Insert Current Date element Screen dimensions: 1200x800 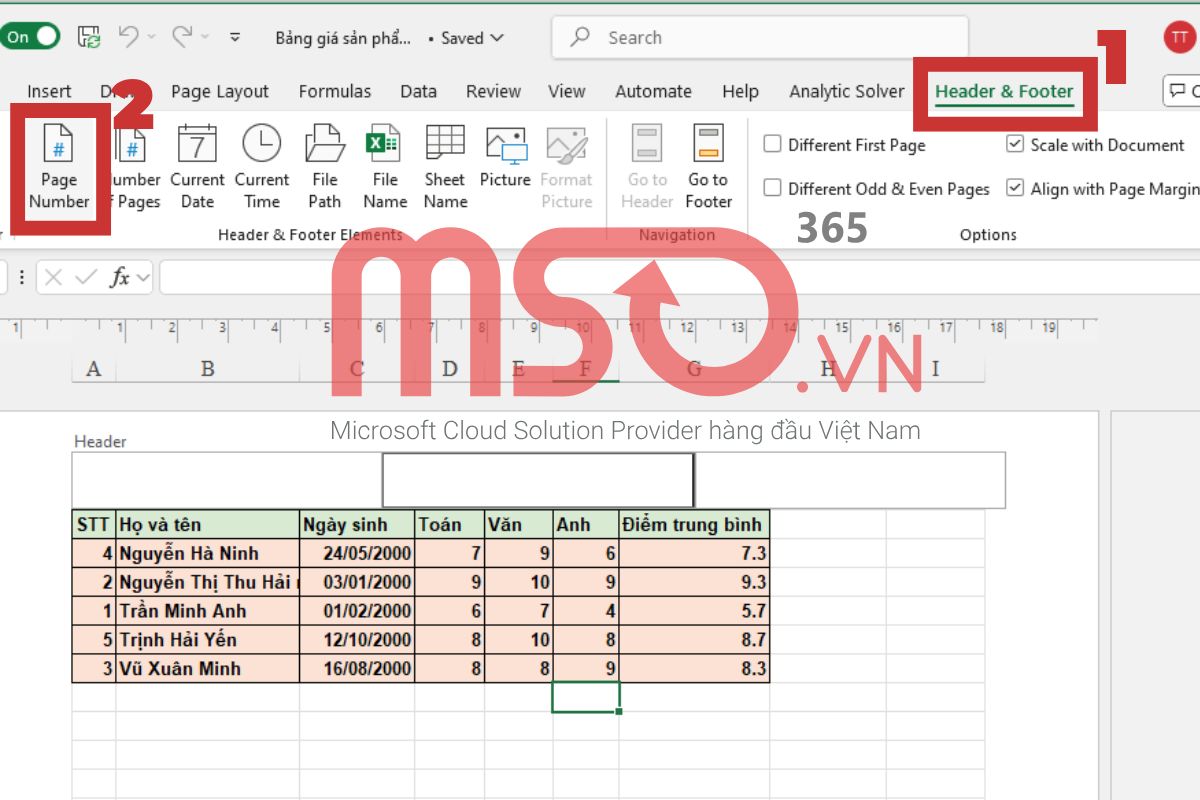tap(197, 168)
